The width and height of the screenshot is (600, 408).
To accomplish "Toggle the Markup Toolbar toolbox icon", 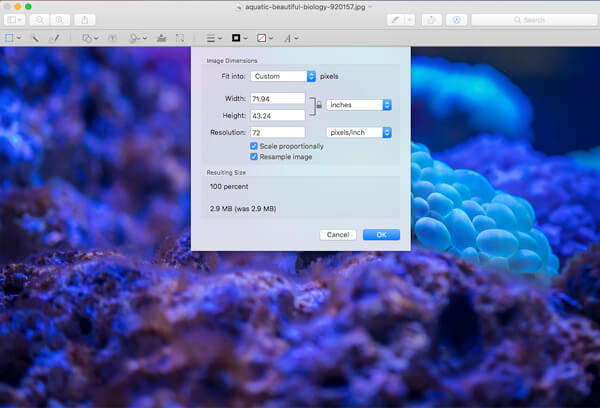I will point(457,20).
